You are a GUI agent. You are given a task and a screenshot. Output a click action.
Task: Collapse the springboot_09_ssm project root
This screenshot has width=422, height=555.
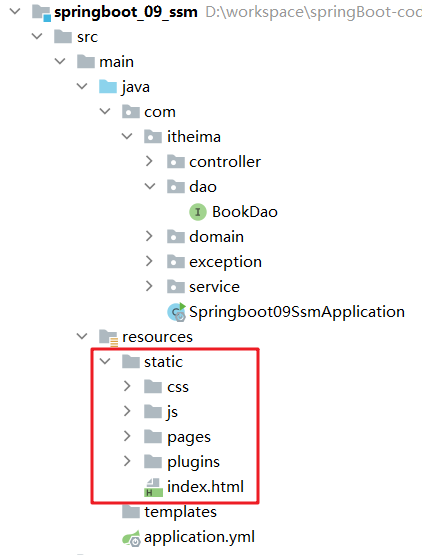pos(15,11)
